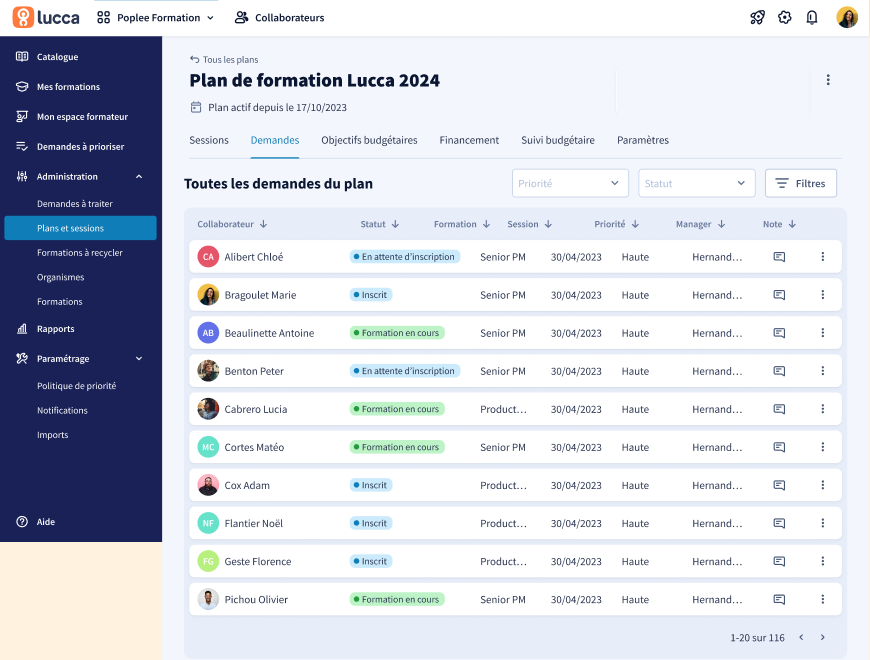
Task: Go to the previous page of results
Action: click(x=801, y=637)
